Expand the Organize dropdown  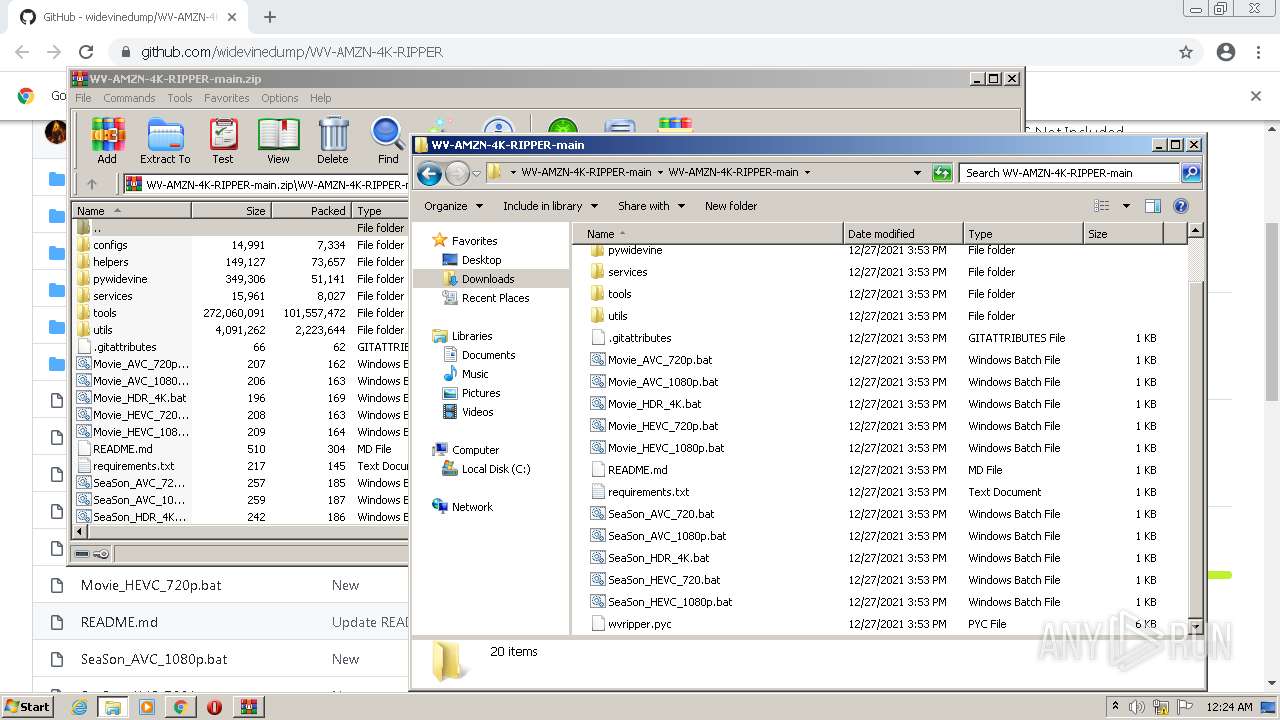click(x=453, y=206)
